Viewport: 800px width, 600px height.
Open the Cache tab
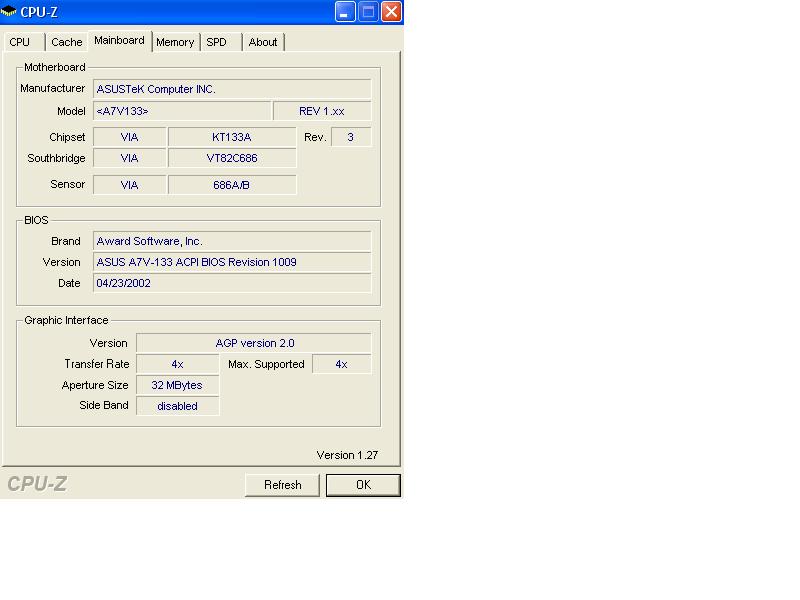click(x=67, y=42)
